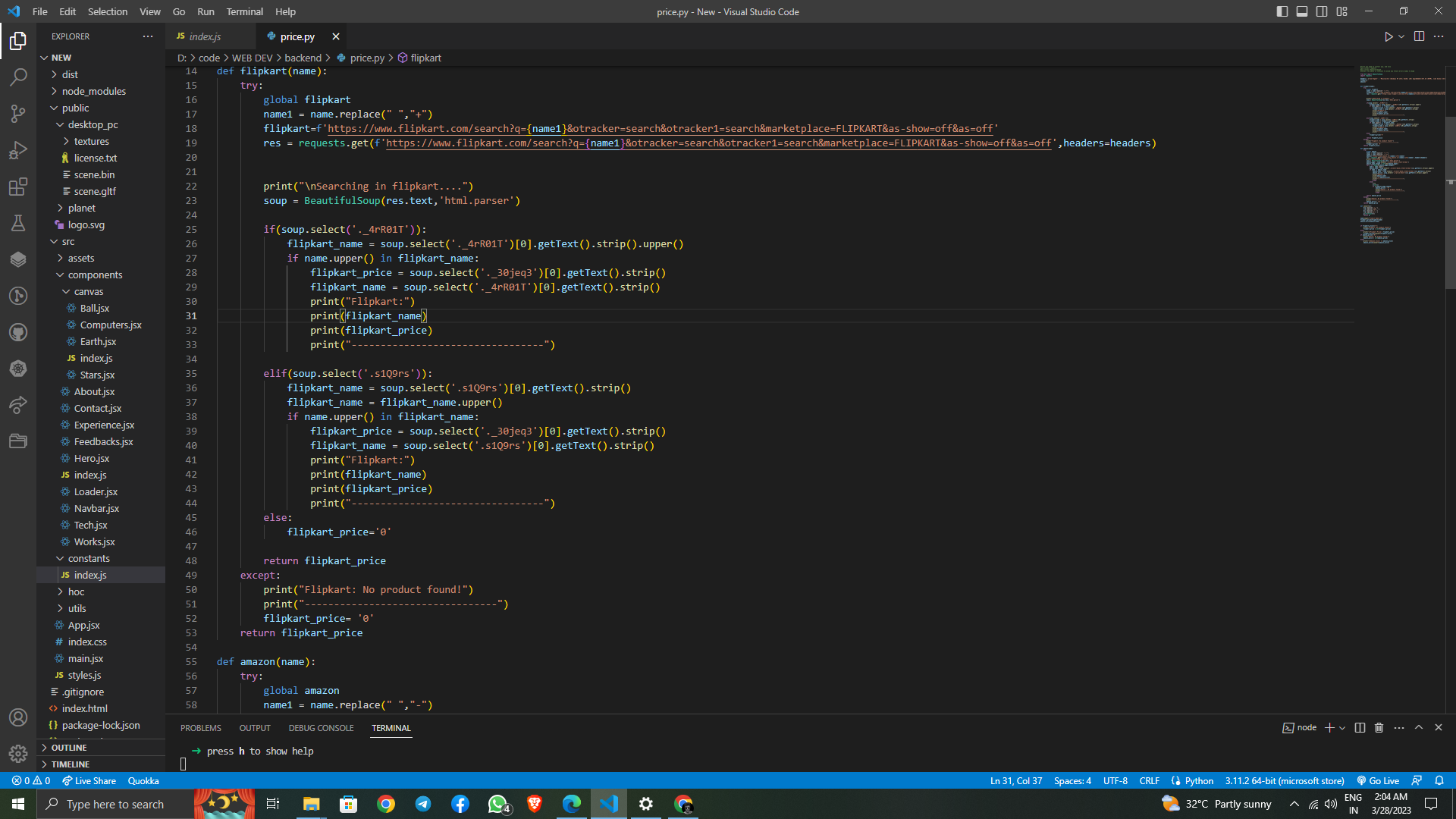Viewport: 1456px width, 819px height.
Task: Run the Python file with play icon
Action: click(x=1388, y=36)
